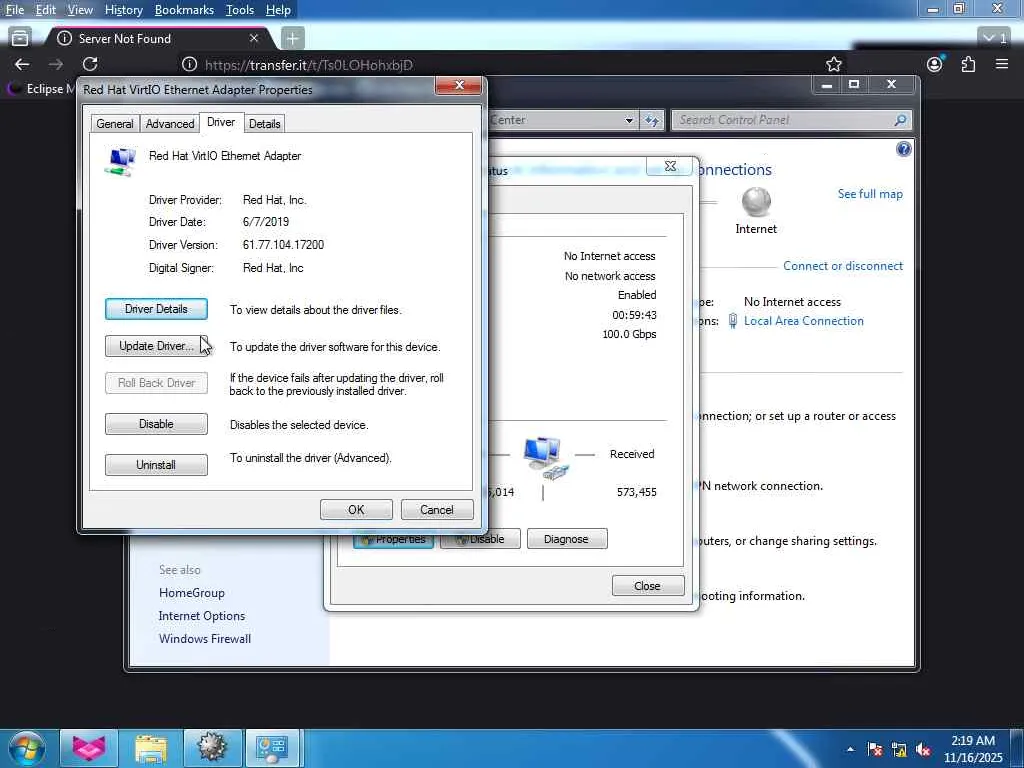Show hidden tray icons arrow
The image size is (1024, 768).
(850, 750)
